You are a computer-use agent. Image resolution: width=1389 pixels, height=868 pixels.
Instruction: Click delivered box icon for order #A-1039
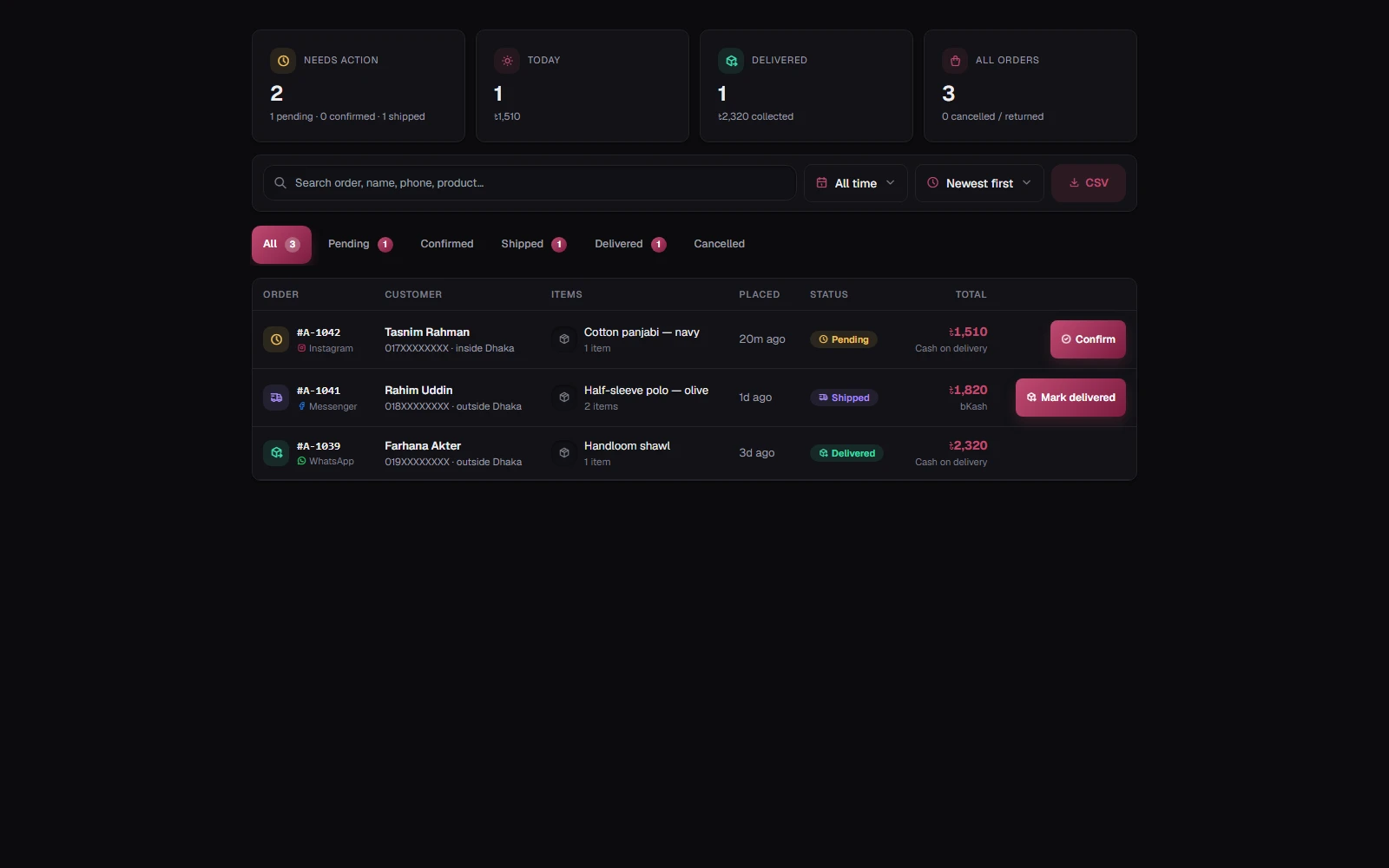[276, 452]
